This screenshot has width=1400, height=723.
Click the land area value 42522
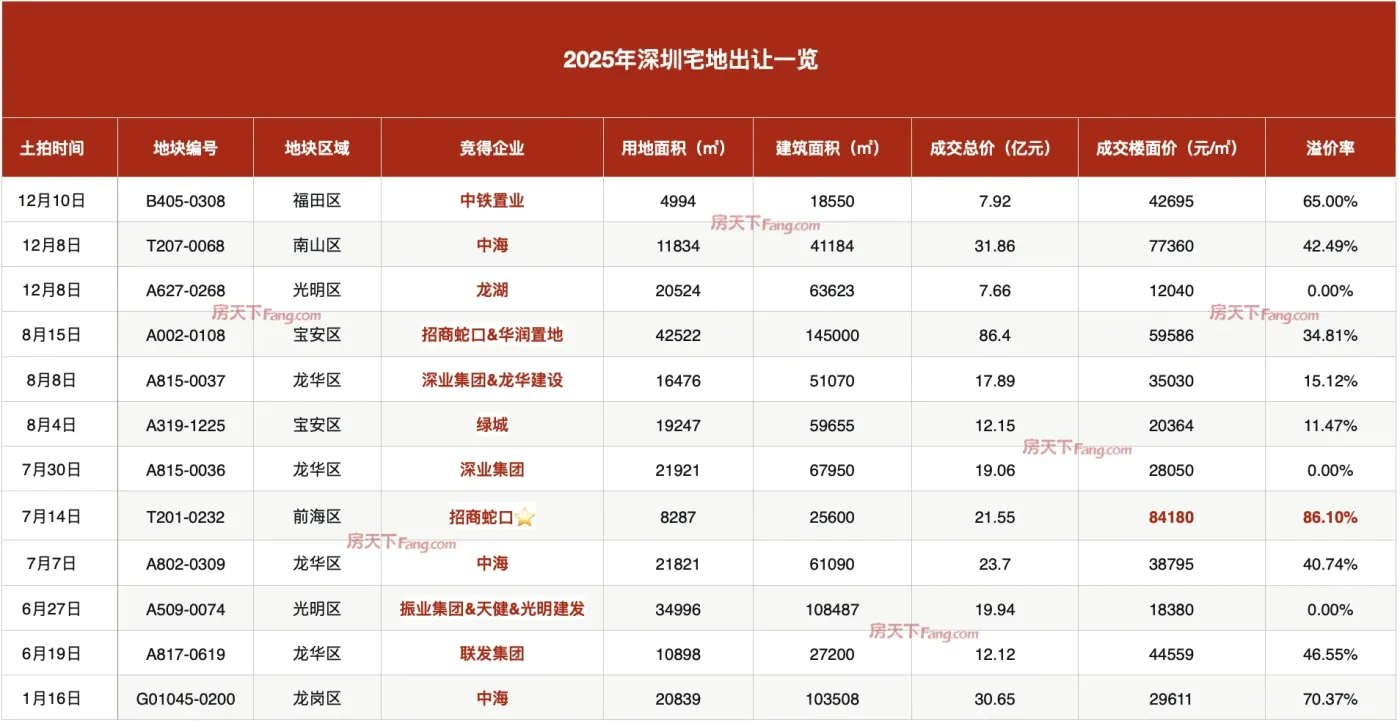(679, 336)
